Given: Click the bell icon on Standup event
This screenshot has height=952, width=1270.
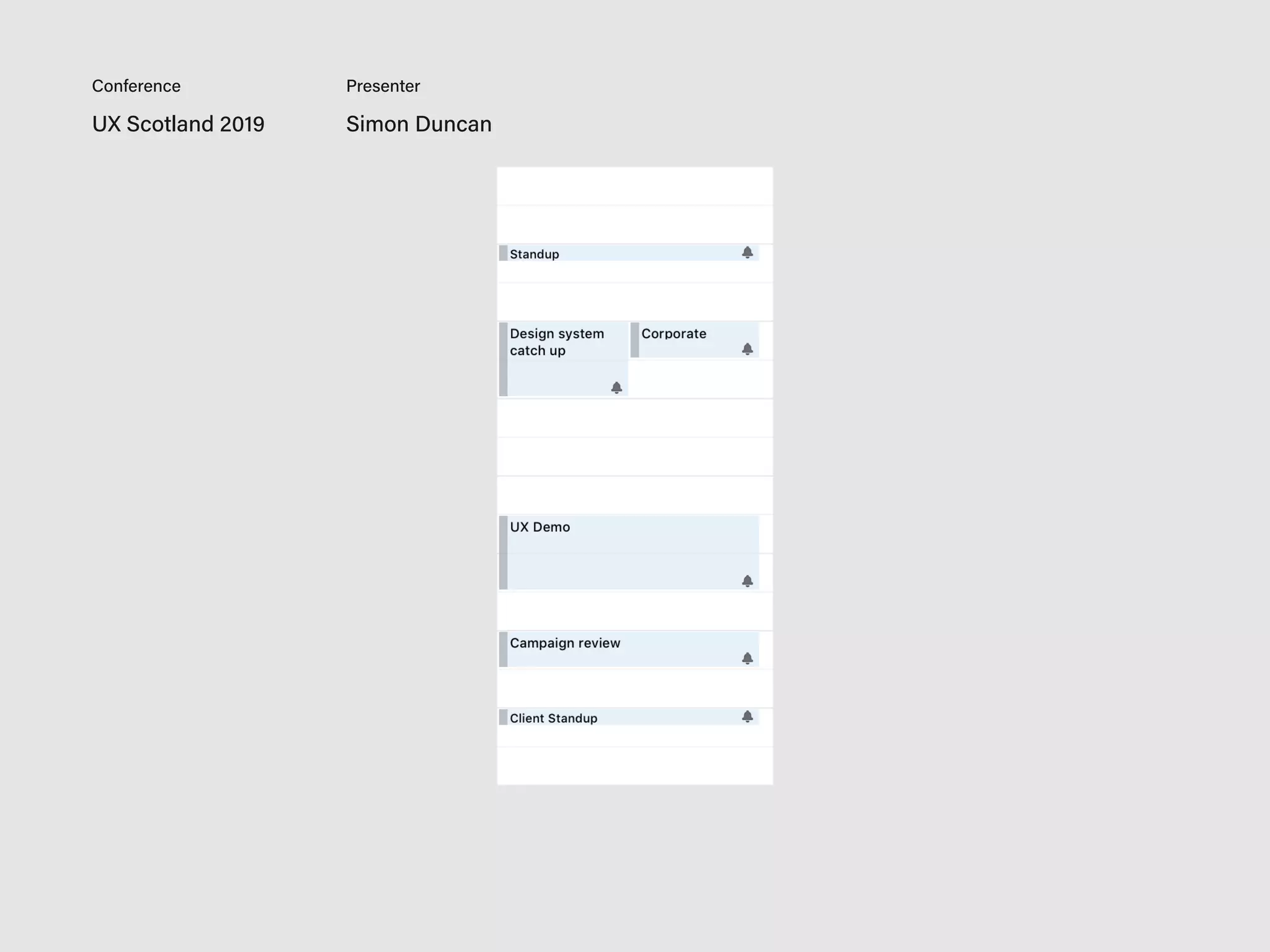Looking at the screenshot, I should 747,252.
